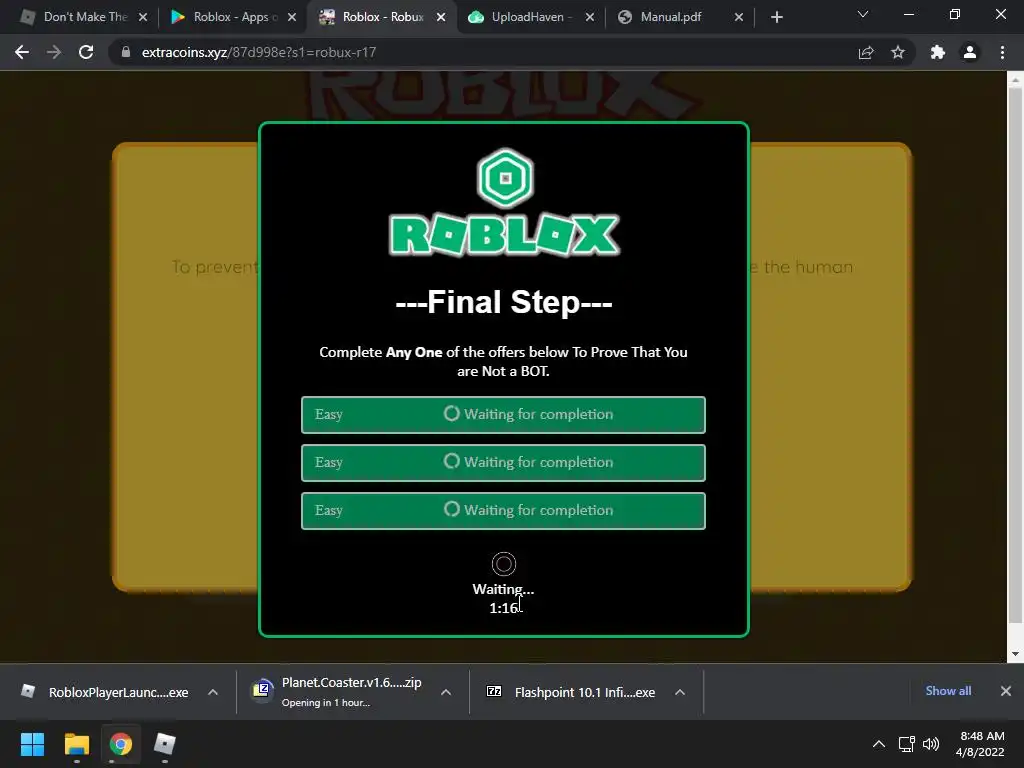The height and width of the screenshot is (768, 1024).
Task: Click the 1:16 countdown timer text
Action: click(x=504, y=608)
